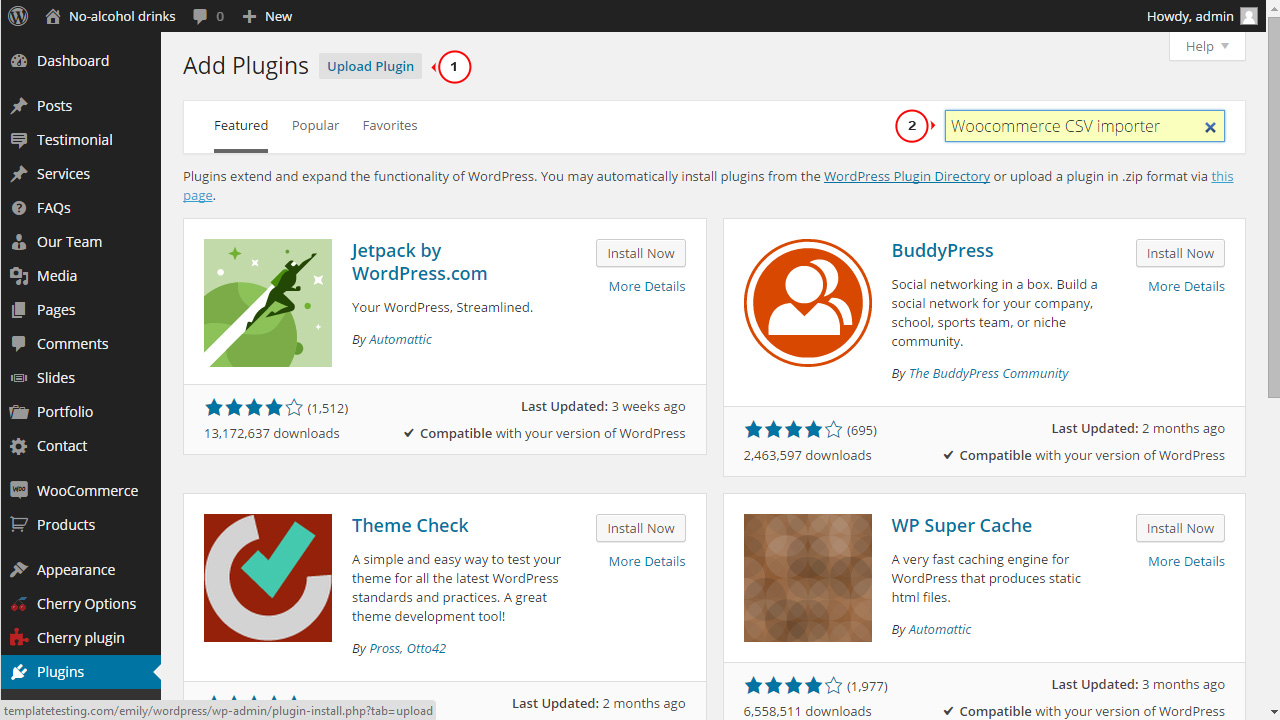Click the WP Super Cache star rating

794,686
